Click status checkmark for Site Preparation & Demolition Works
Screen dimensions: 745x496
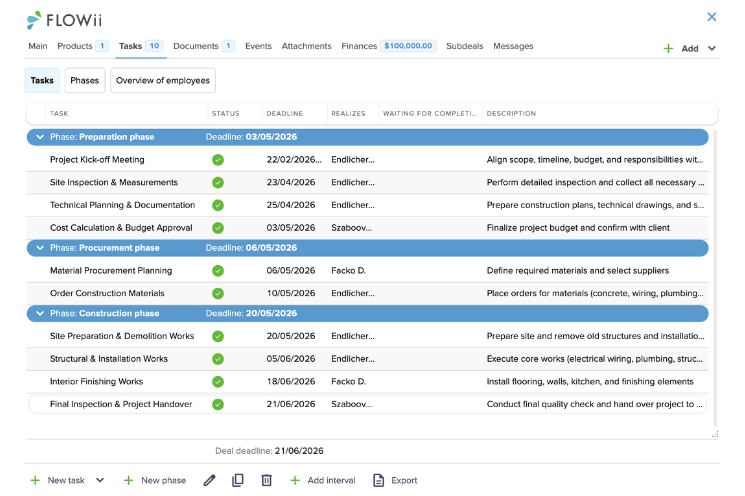(218, 336)
